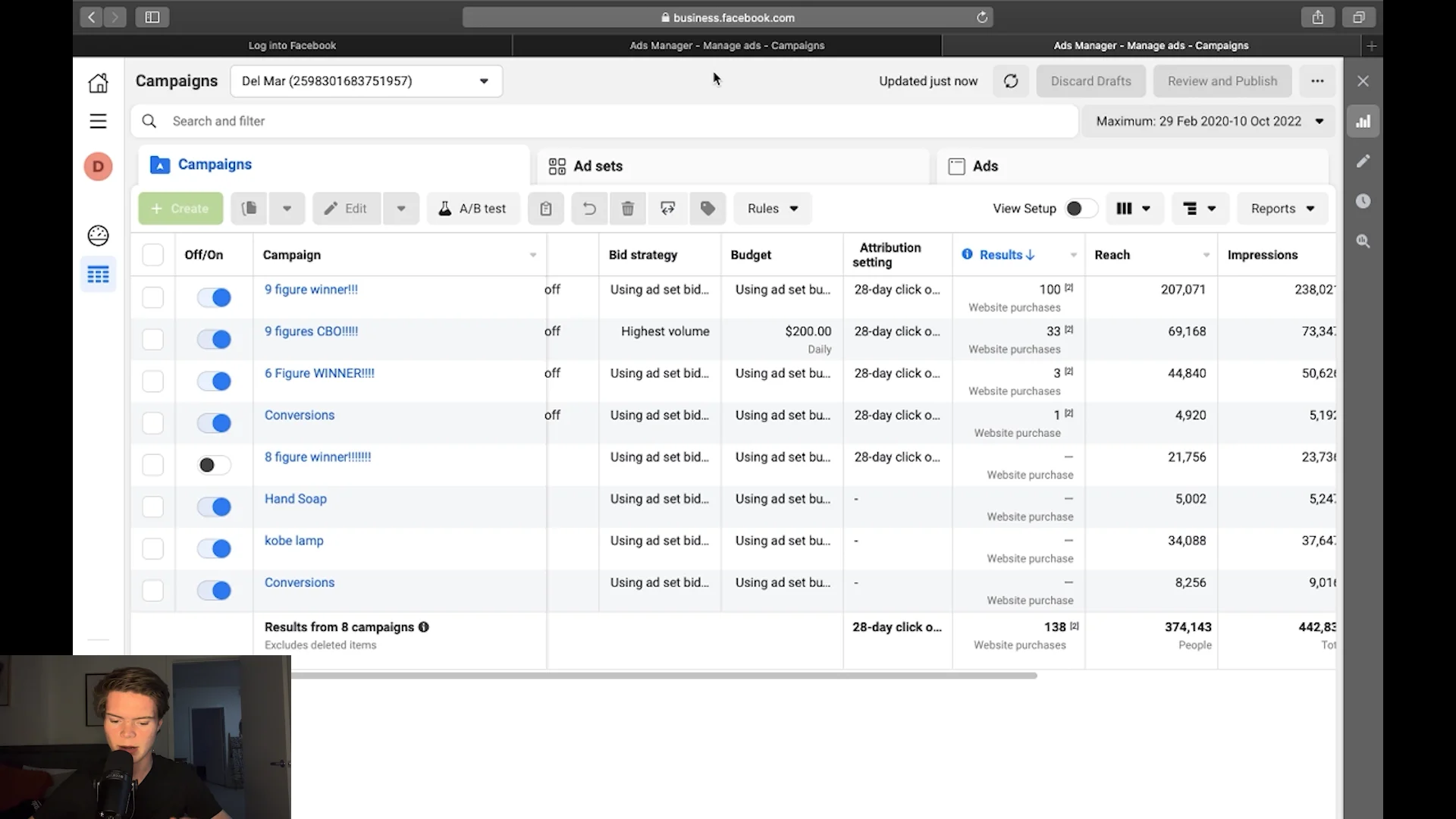Open the history clock icon in right sidebar
The width and height of the screenshot is (1456, 819).
(x=1363, y=201)
